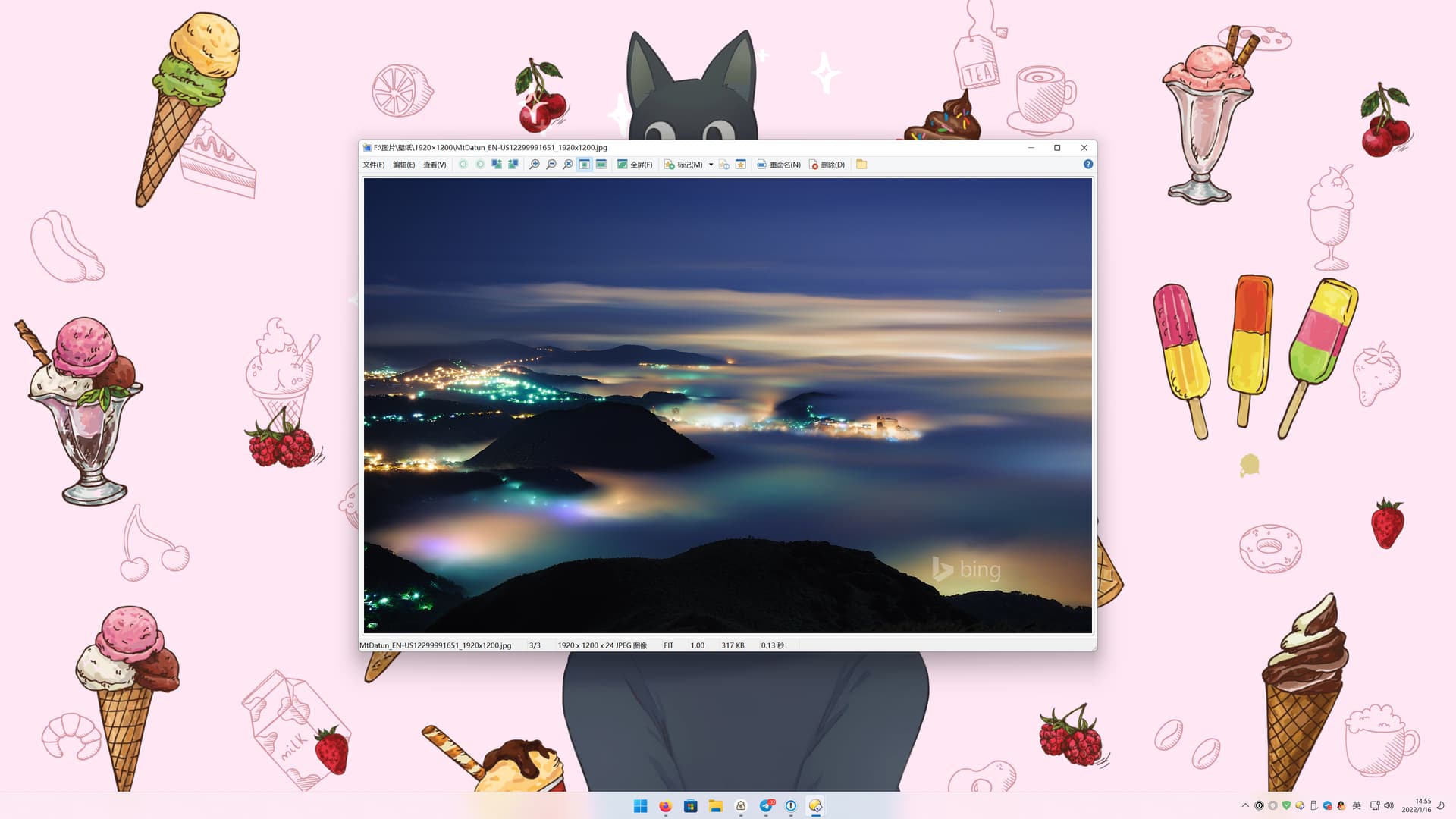Click the blue help question mark icon
The image size is (1456, 819).
[x=1088, y=165]
